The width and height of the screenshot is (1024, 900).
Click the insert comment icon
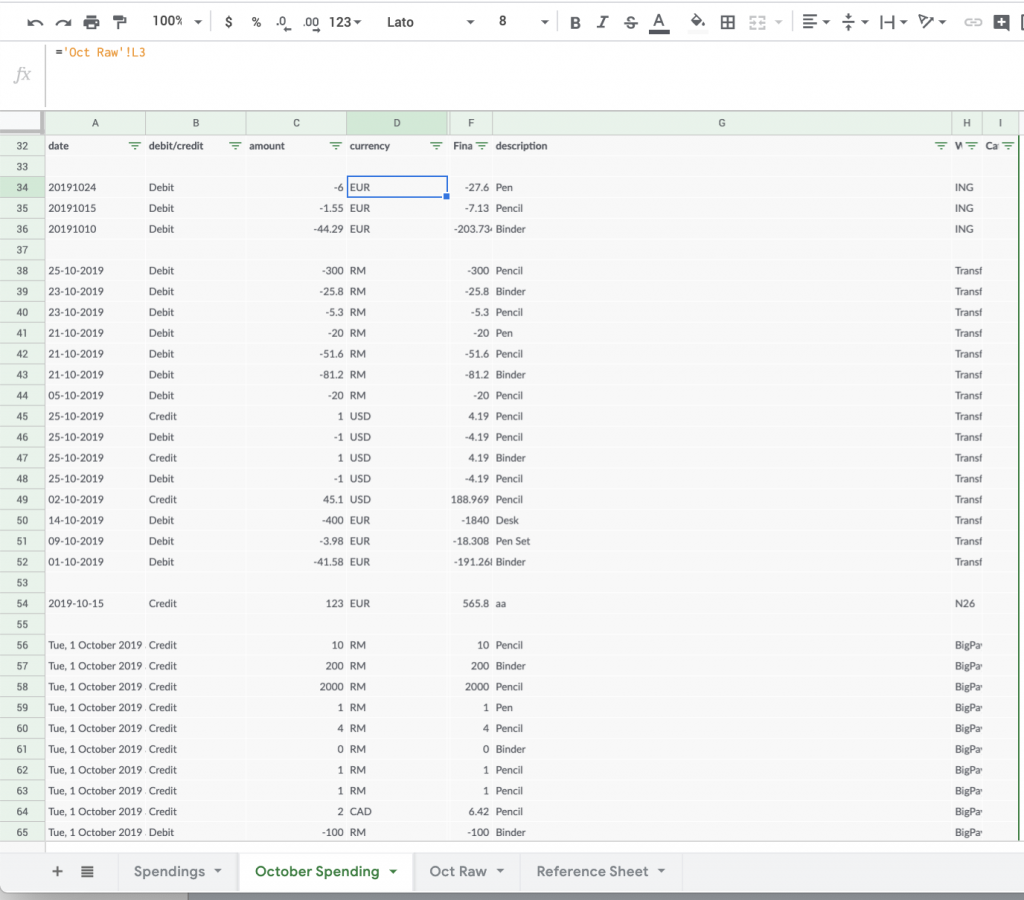point(1001,22)
